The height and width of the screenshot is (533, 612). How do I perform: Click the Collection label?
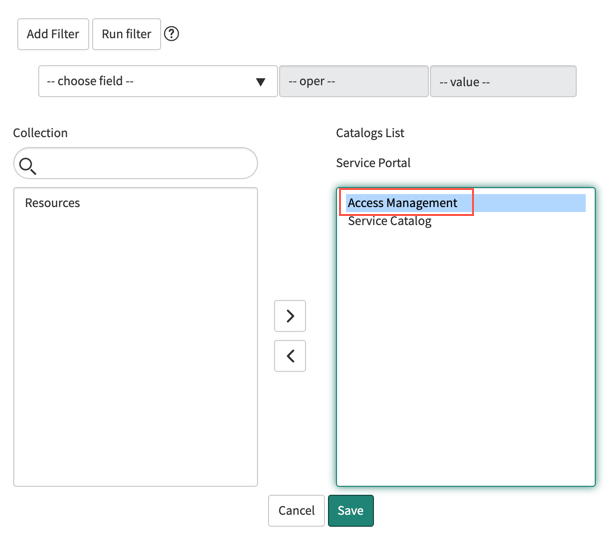40,133
